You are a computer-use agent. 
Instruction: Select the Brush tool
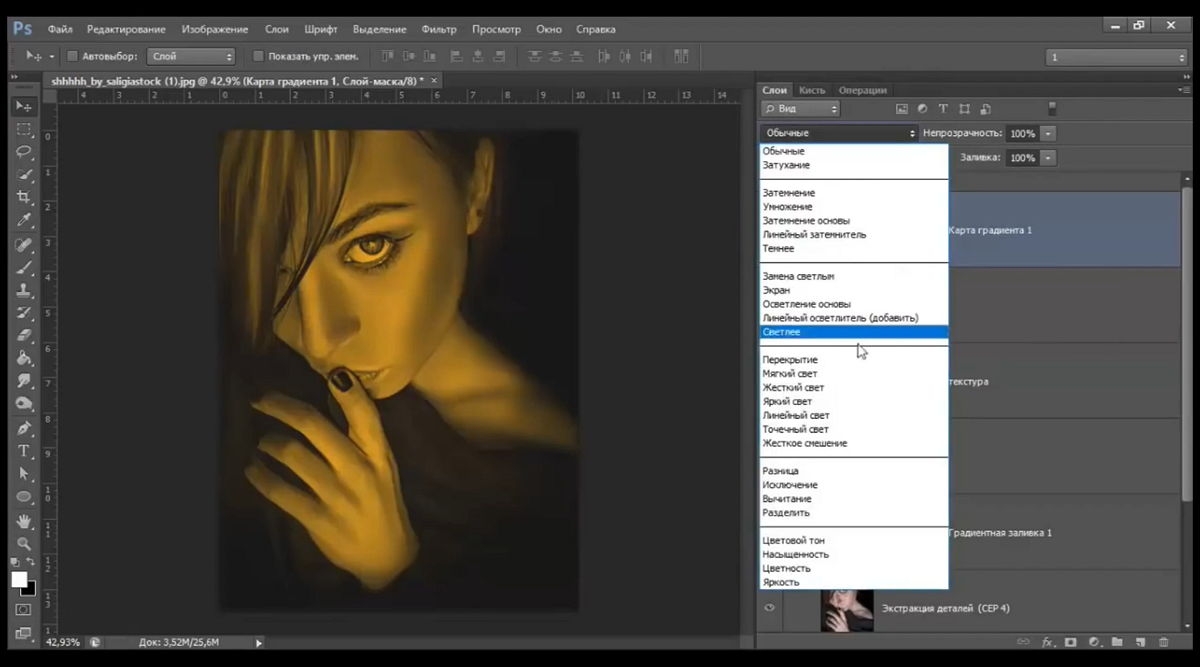[24, 268]
